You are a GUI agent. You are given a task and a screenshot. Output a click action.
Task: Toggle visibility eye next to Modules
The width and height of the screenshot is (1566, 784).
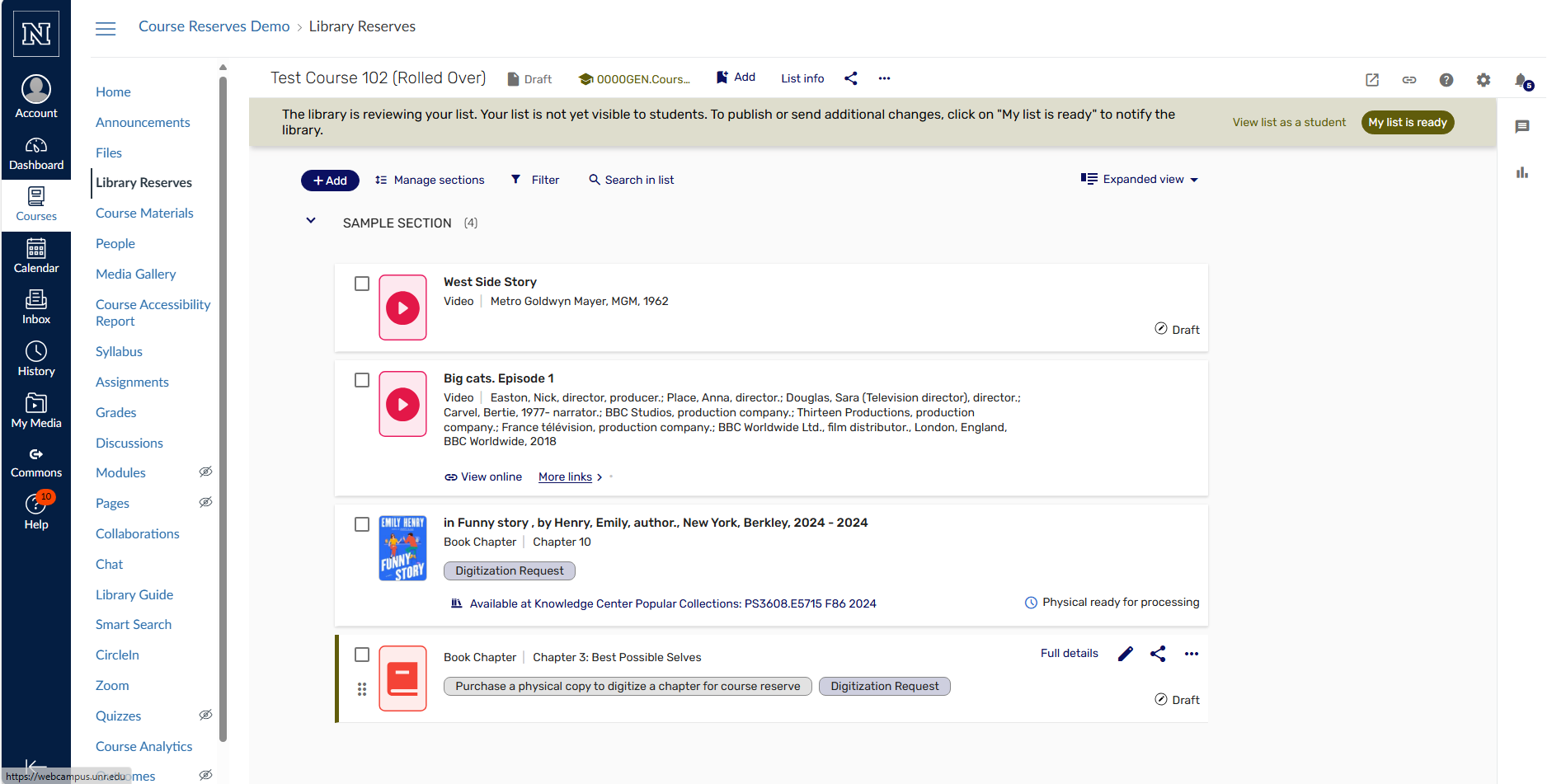pyautogui.click(x=206, y=472)
